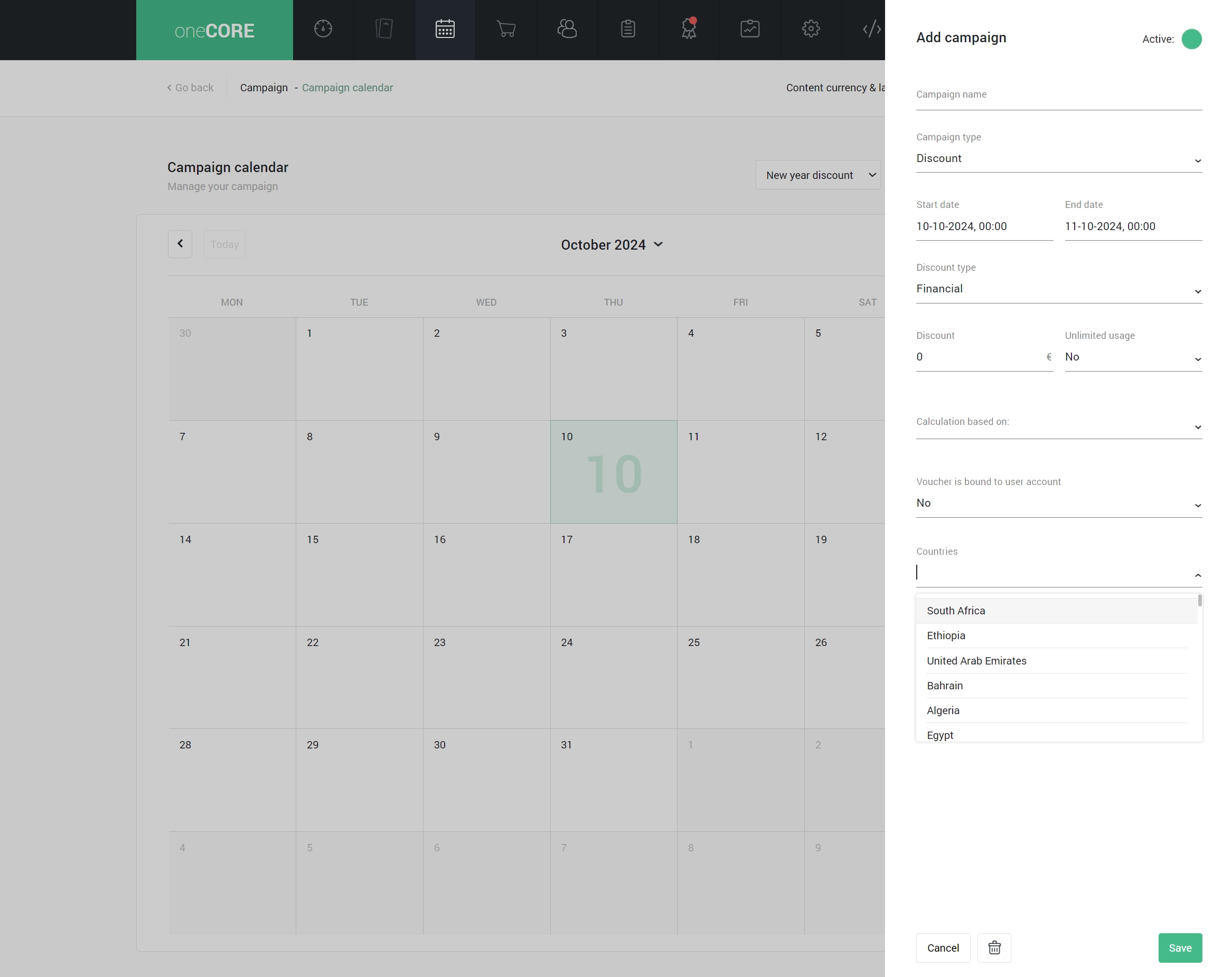Image resolution: width=1232 pixels, height=977 pixels.
Task: Click the calendar icon in top navigation
Action: (x=445, y=29)
